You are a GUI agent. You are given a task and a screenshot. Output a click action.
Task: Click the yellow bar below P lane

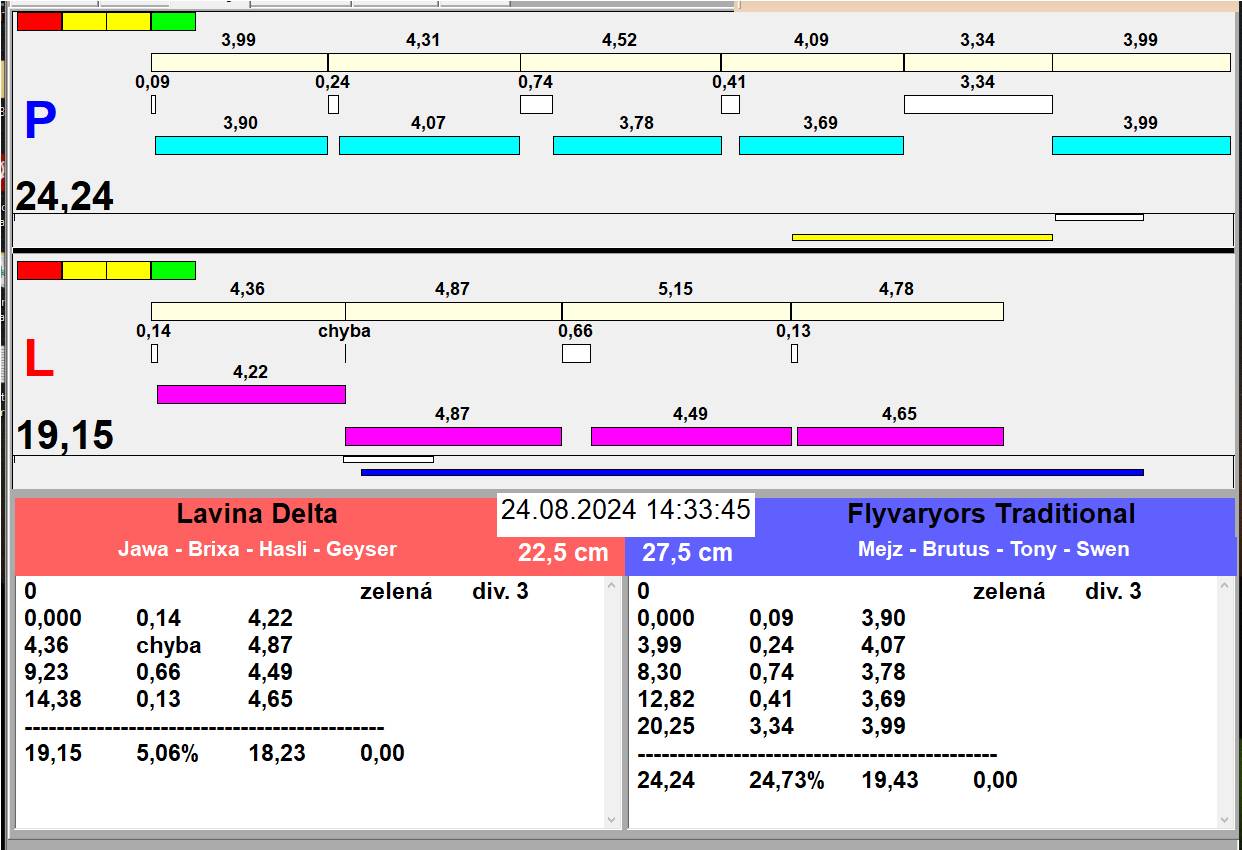coord(921,237)
